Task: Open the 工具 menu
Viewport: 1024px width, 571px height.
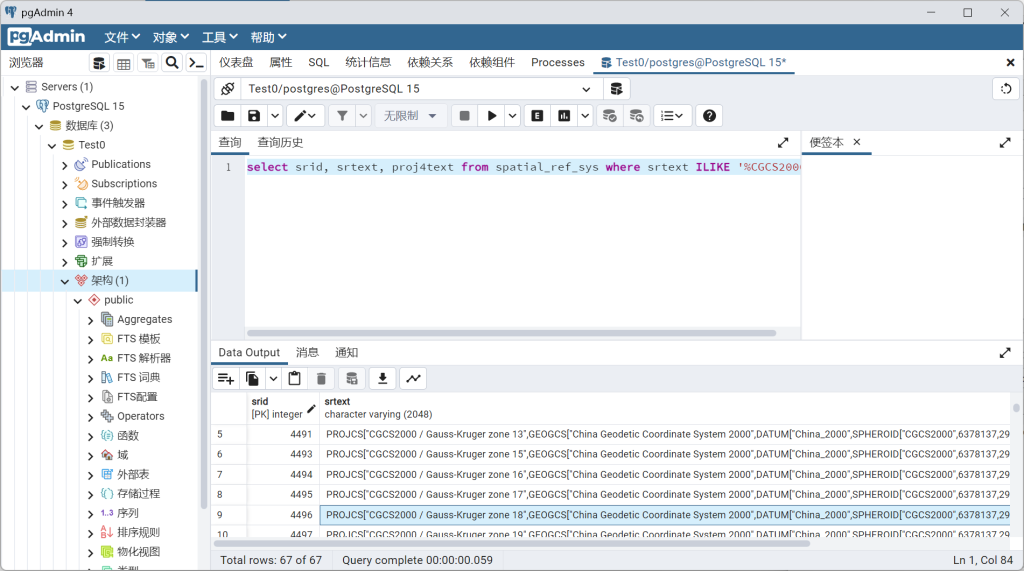Action: pyautogui.click(x=219, y=37)
